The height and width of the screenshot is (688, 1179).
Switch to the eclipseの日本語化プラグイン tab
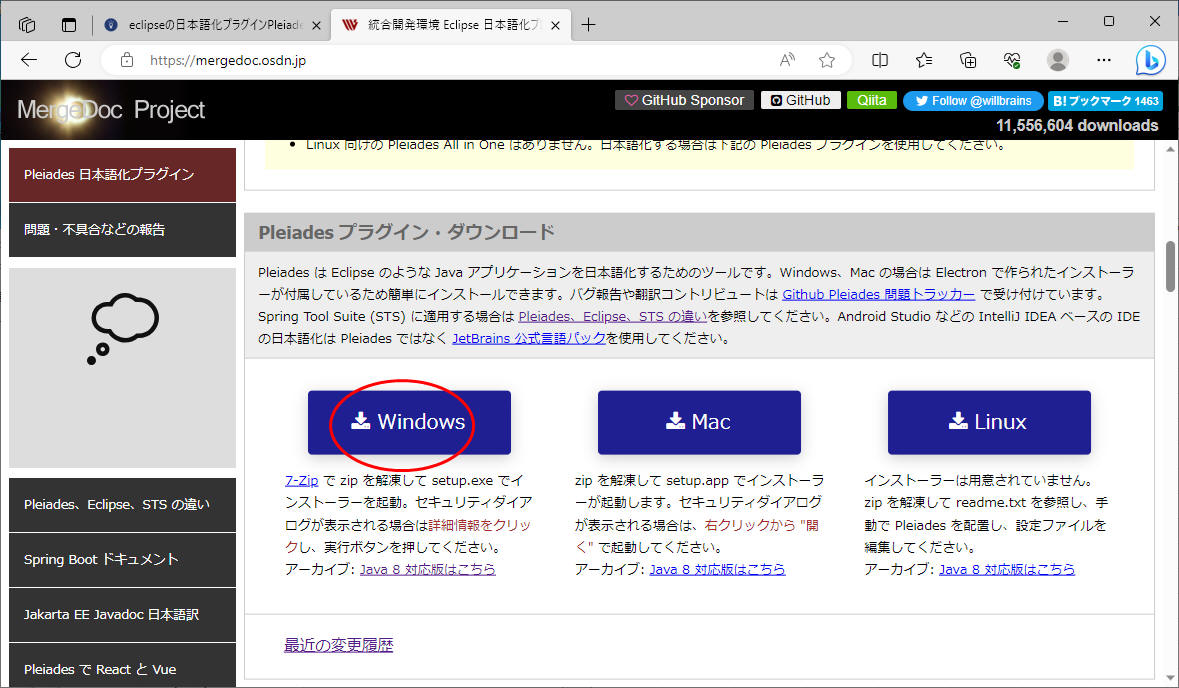click(x=210, y=25)
